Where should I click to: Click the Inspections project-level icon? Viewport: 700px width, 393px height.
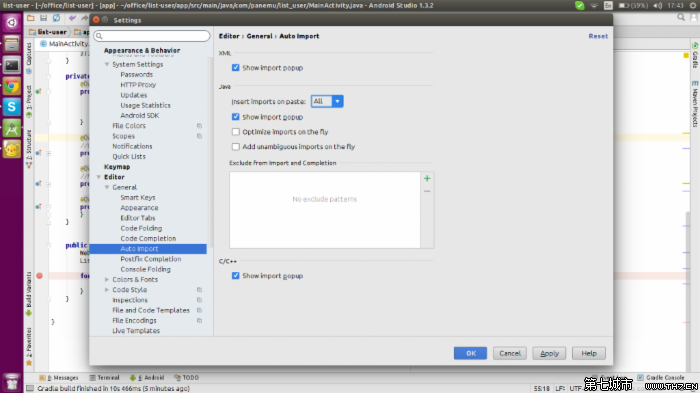coord(199,300)
